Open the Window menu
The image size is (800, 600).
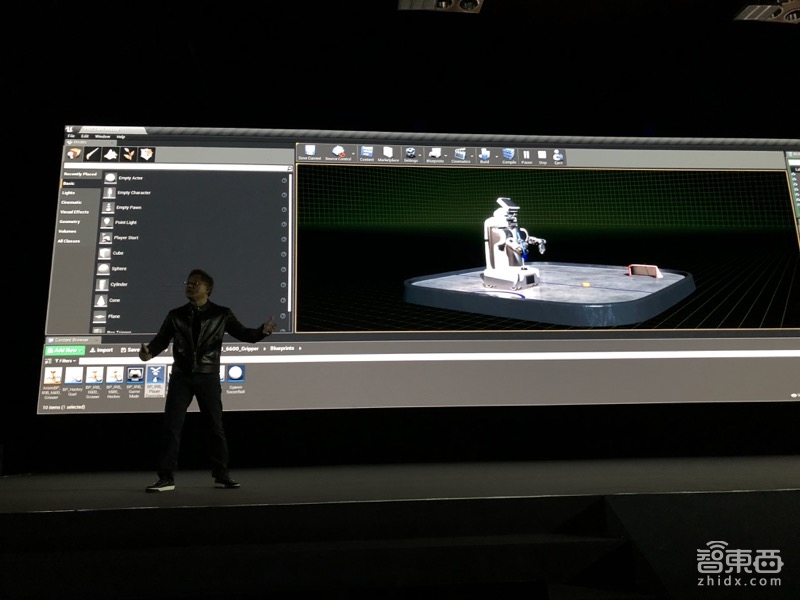coord(102,136)
